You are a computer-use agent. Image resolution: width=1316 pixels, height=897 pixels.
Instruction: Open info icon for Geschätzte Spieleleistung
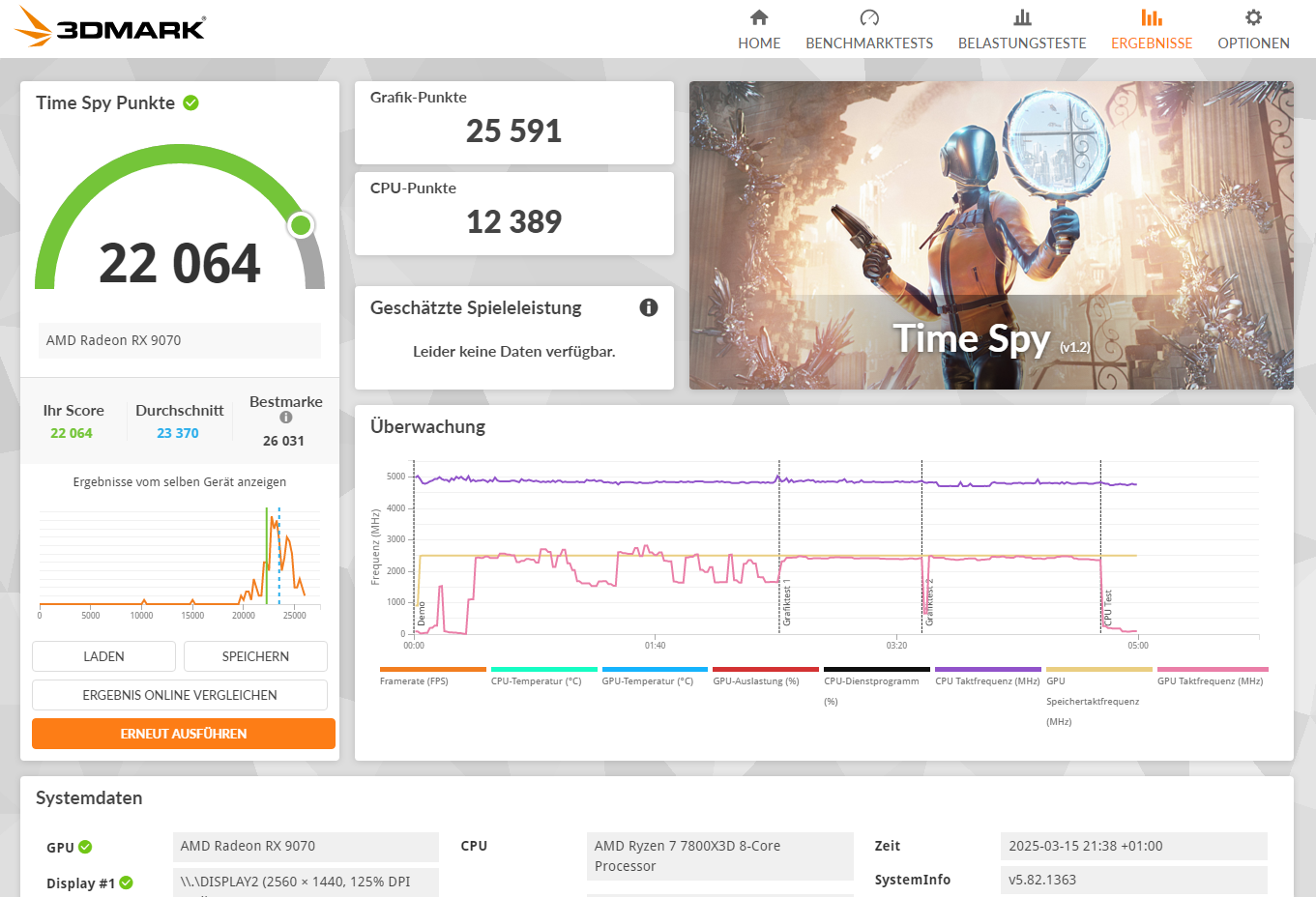click(x=649, y=307)
